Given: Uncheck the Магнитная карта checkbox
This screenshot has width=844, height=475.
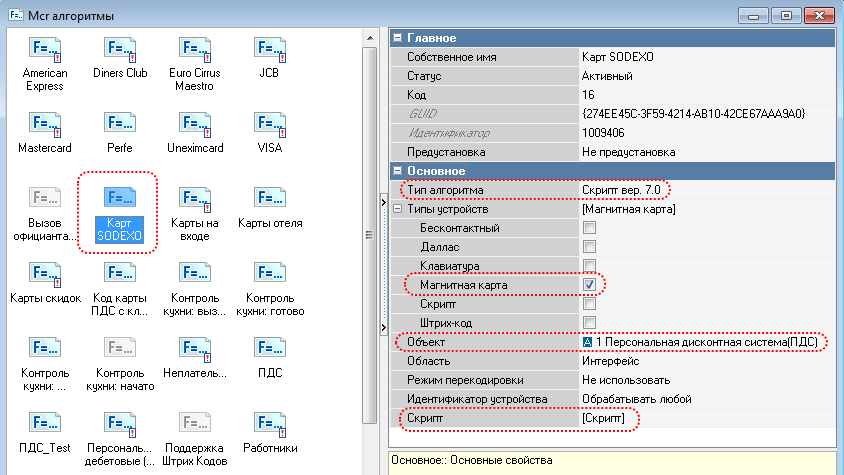Looking at the screenshot, I should pyautogui.click(x=590, y=285).
